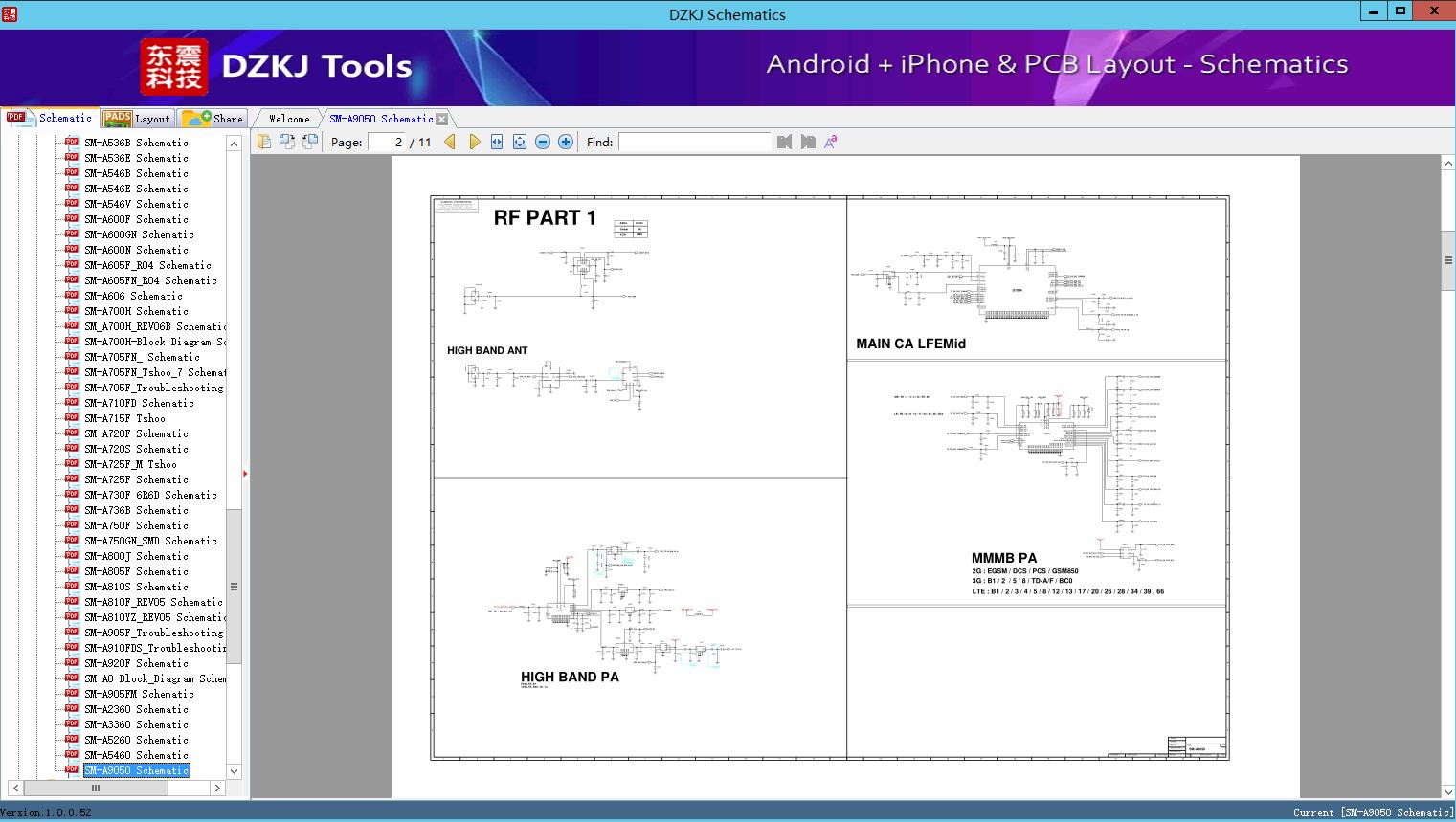Viewport: 1456px width, 822px height.
Task: Click the tree vertical scrollbar thumb
Action: click(x=234, y=586)
